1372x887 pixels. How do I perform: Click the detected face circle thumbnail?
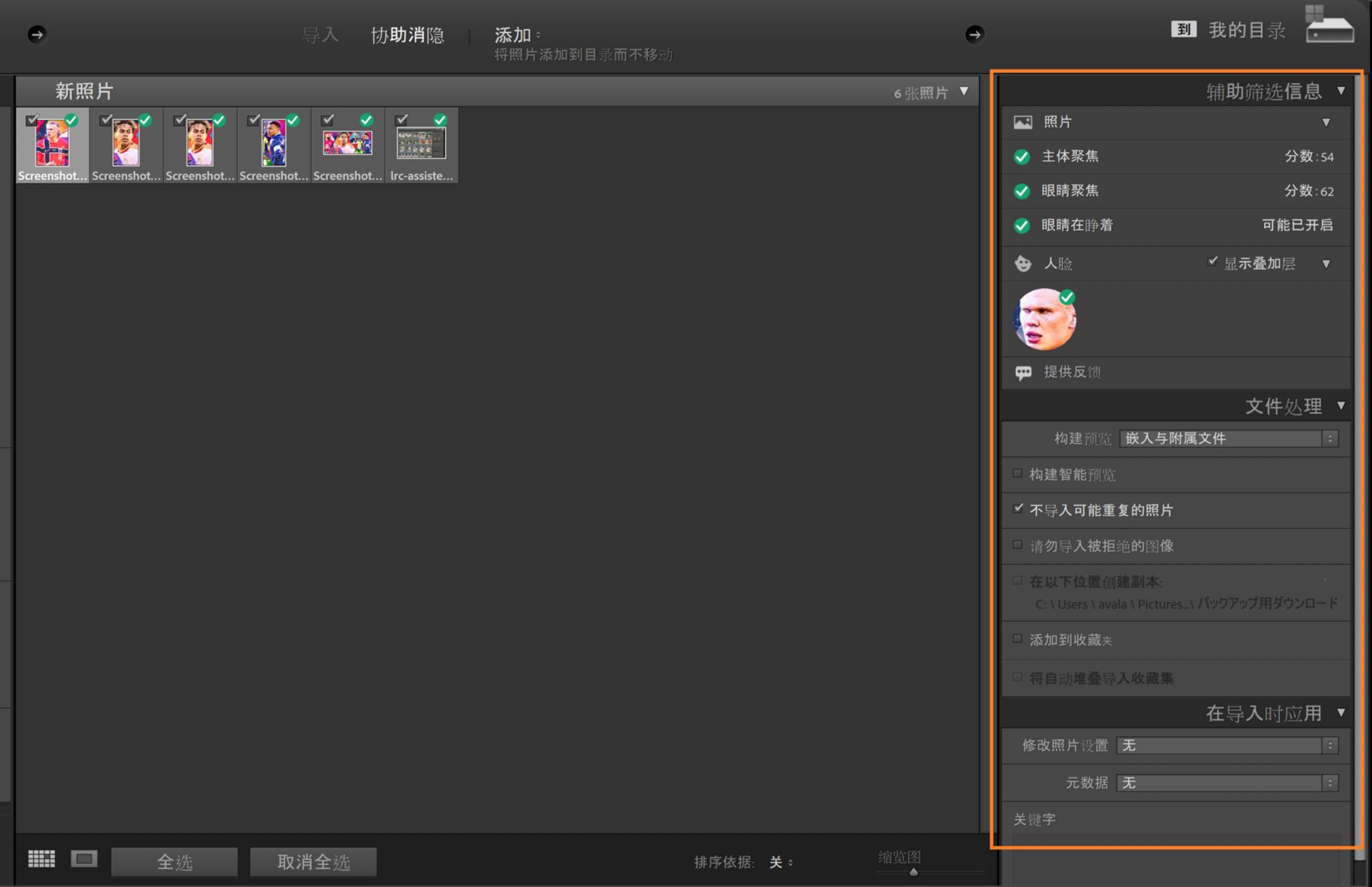(1044, 319)
